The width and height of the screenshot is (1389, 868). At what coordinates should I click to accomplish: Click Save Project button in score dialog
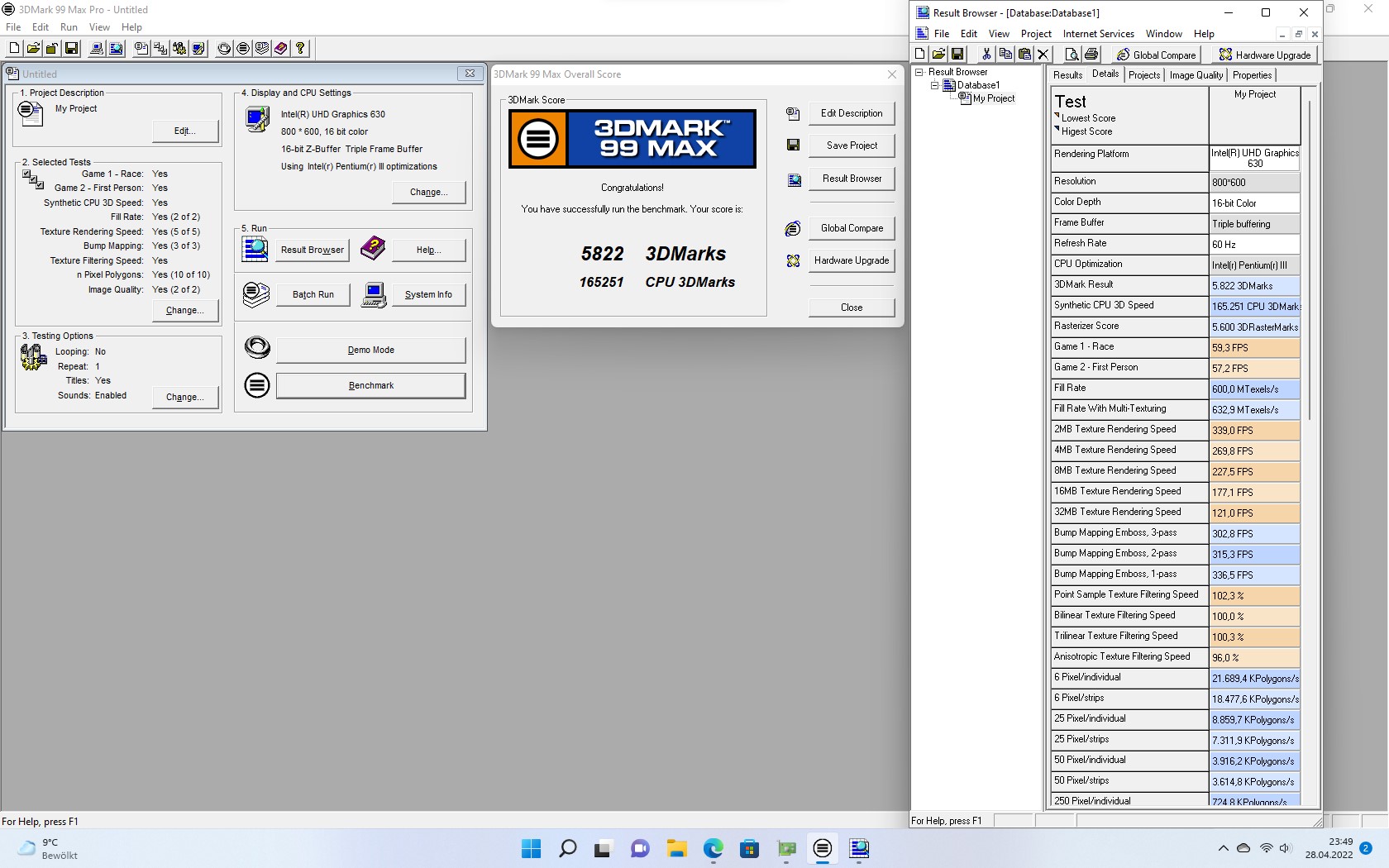click(x=852, y=145)
